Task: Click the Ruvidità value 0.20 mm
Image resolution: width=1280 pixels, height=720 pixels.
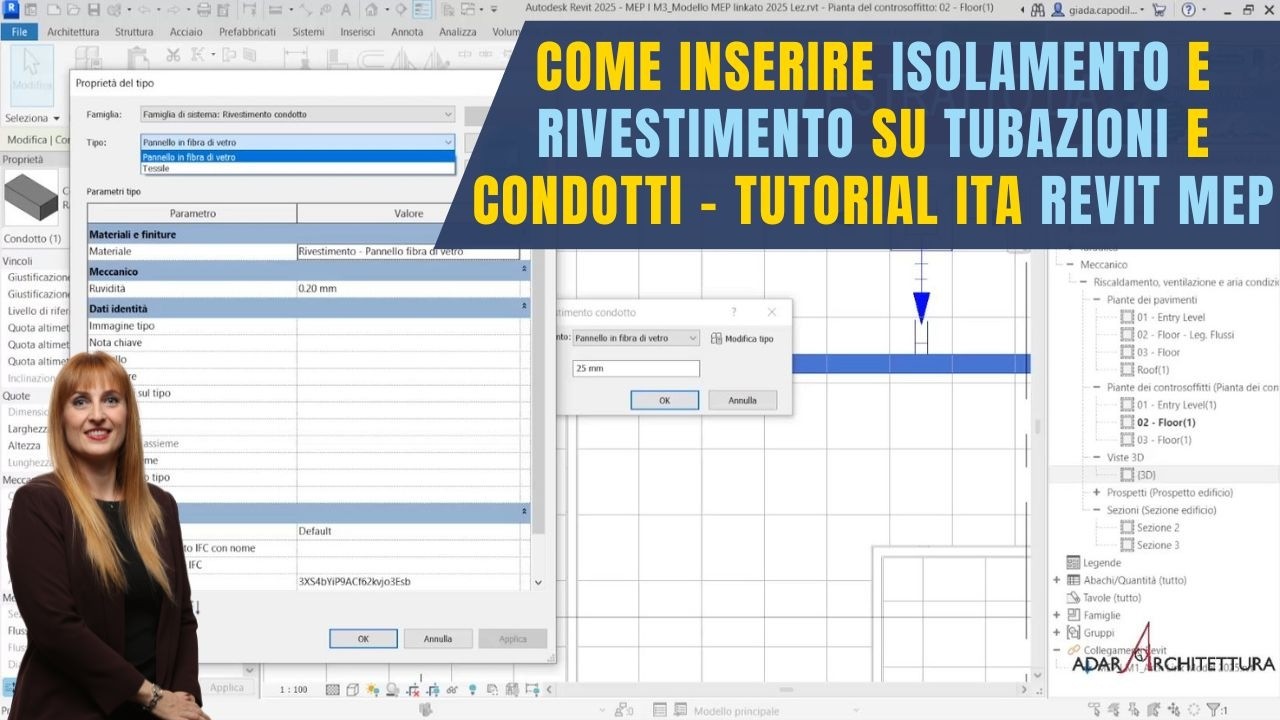Action: pyautogui.click(x=408, y=288)
